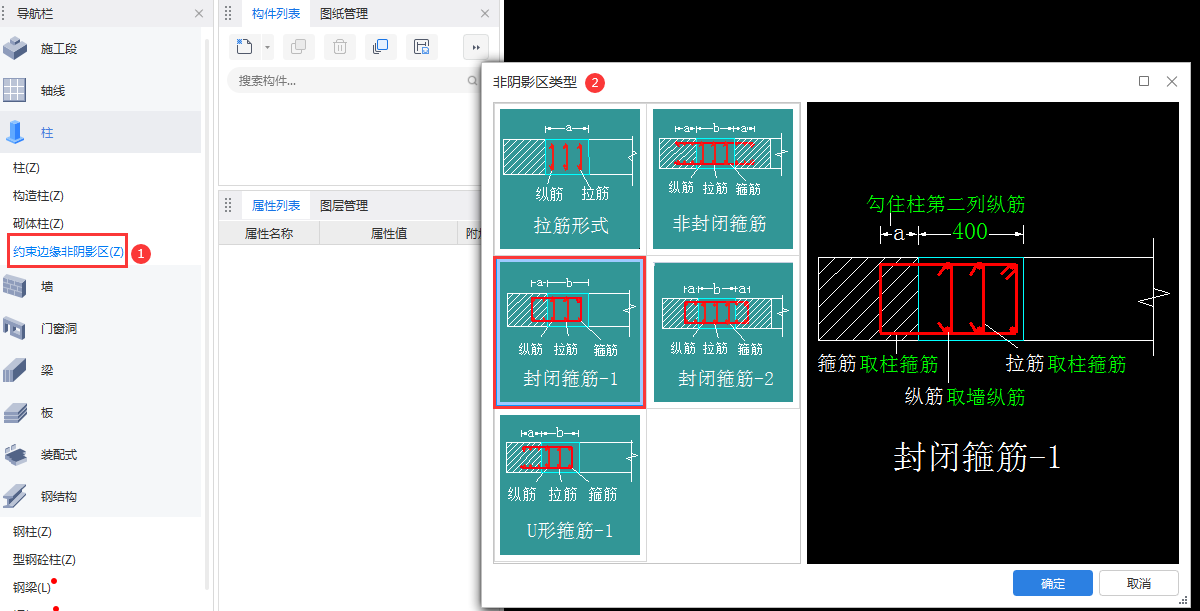Choose the 封闭箍筋-2 type thumbnail
This screenshot has height=611, width=1200.
click(x=722, y=332)
